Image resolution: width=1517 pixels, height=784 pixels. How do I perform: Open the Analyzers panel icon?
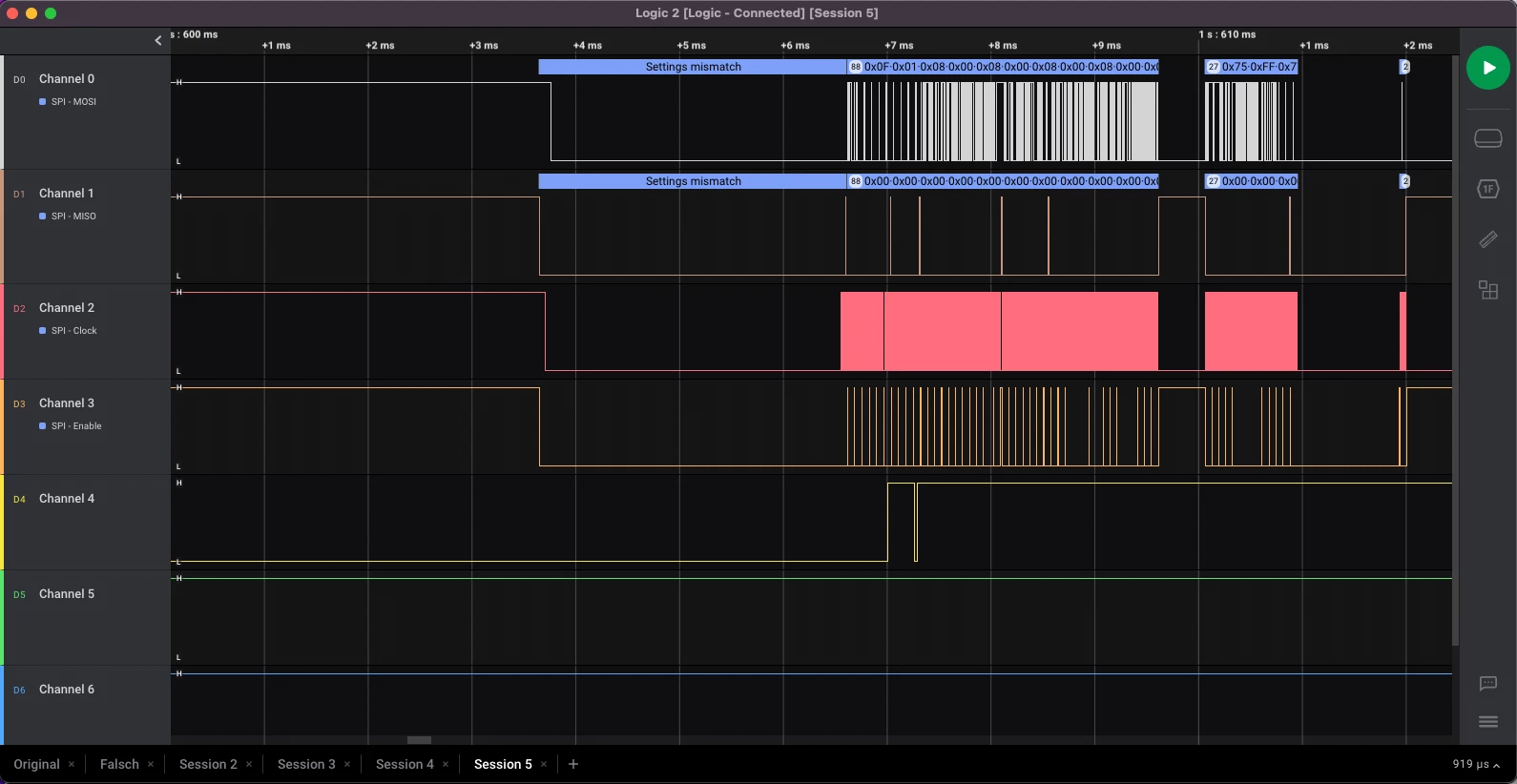1487,189
